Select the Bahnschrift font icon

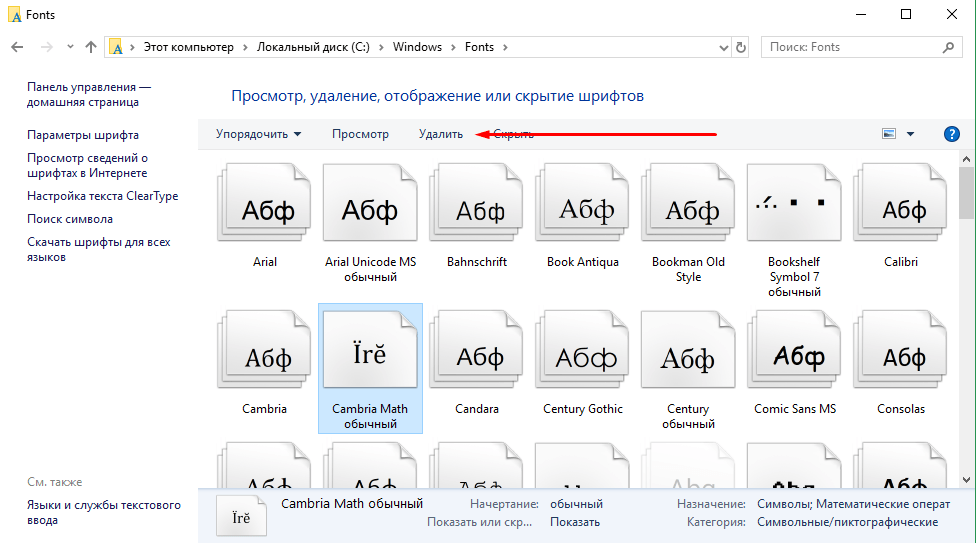476,203
